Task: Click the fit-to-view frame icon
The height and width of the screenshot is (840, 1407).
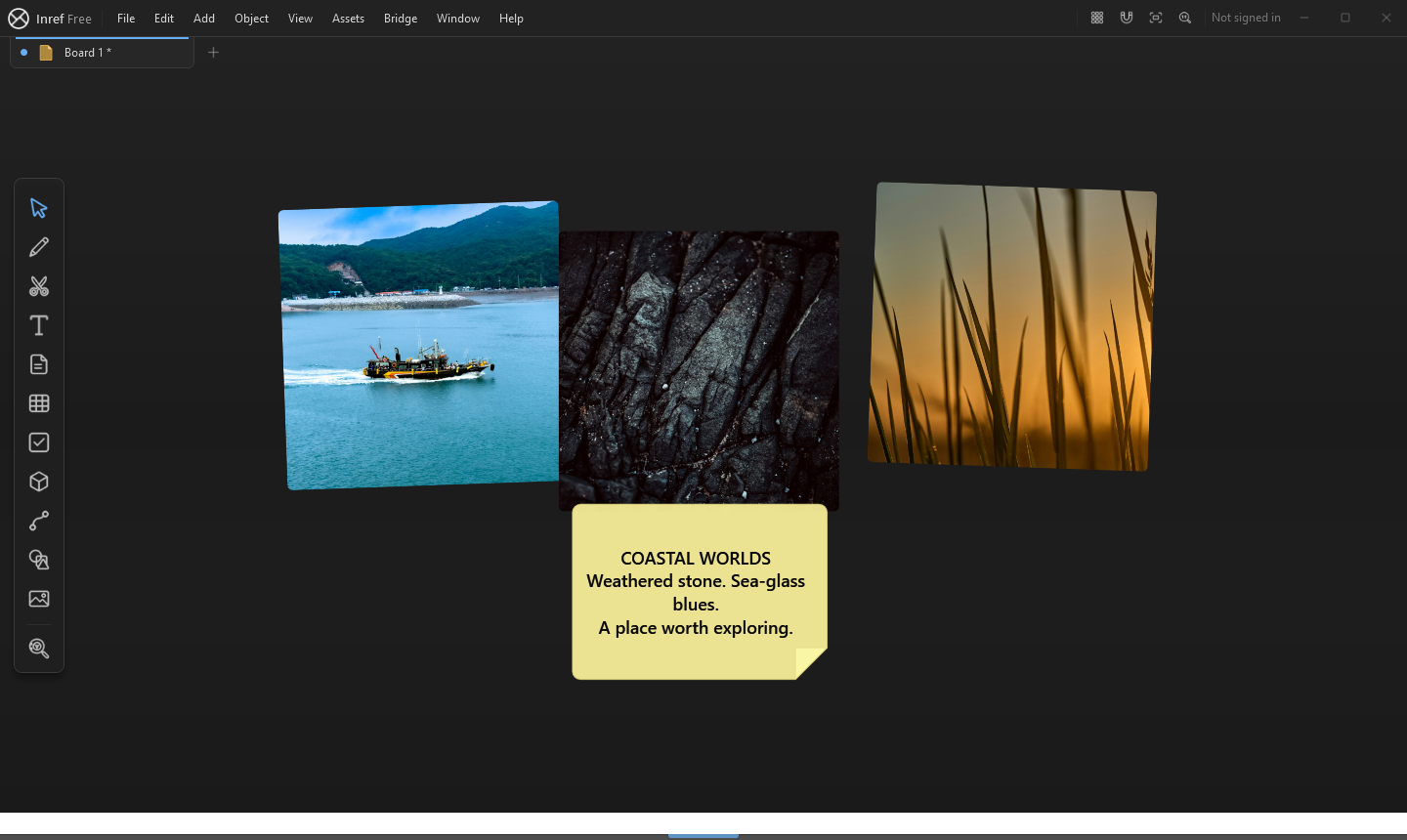Action: coord(1156,18)
